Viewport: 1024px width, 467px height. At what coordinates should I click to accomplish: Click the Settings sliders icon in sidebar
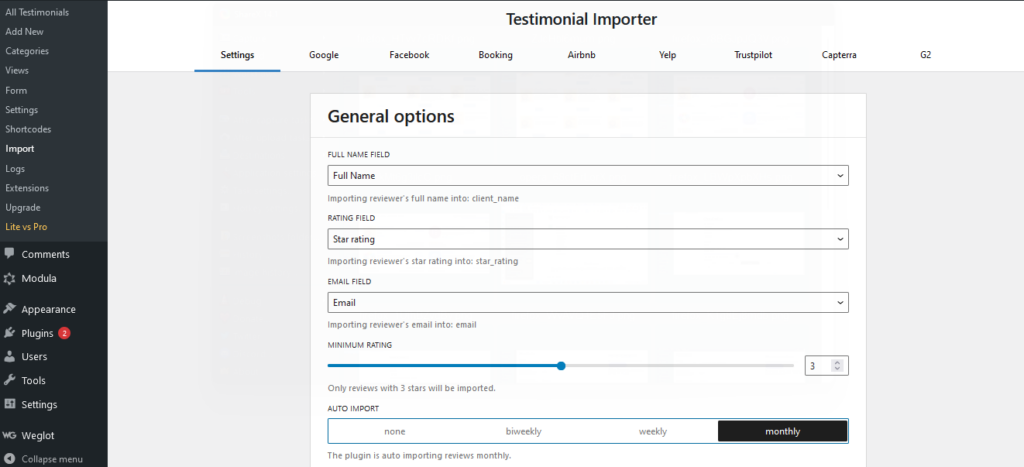click(9, 404)
